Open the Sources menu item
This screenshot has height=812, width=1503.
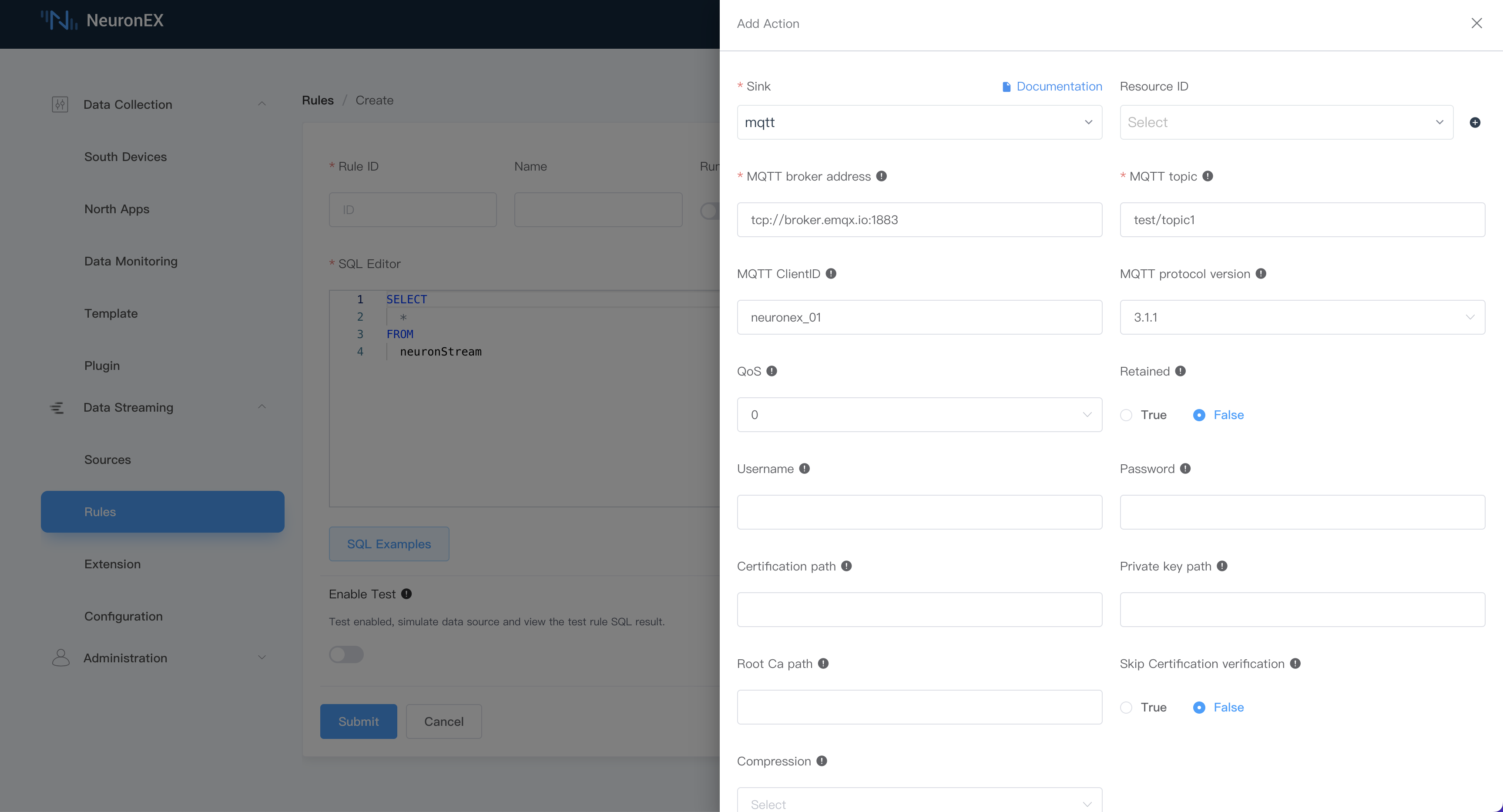(x=107, y=459)
